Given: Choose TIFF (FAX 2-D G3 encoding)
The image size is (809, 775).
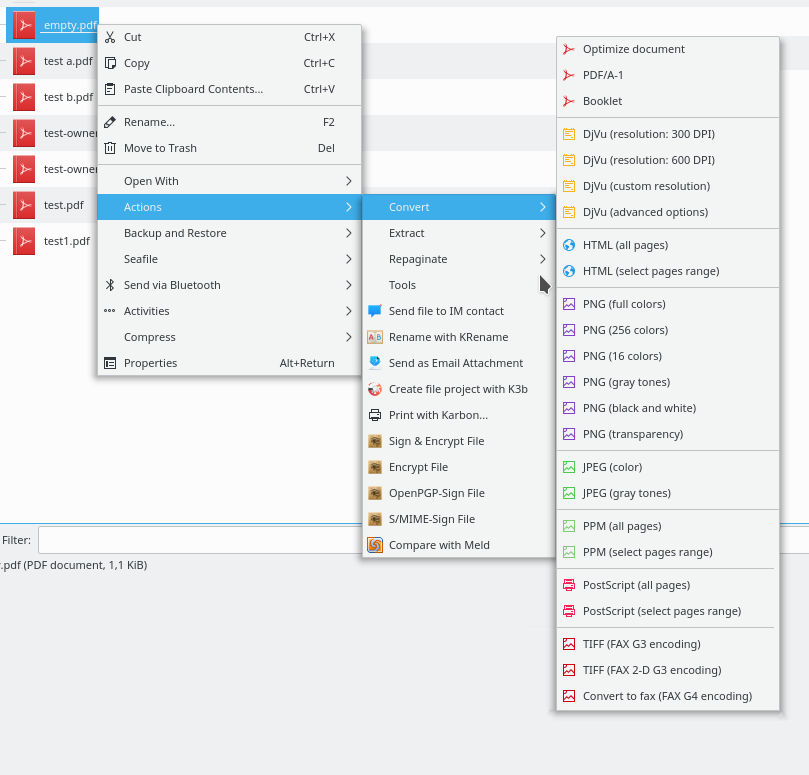Looking at the screenshot, I should (x=668, y=670).
